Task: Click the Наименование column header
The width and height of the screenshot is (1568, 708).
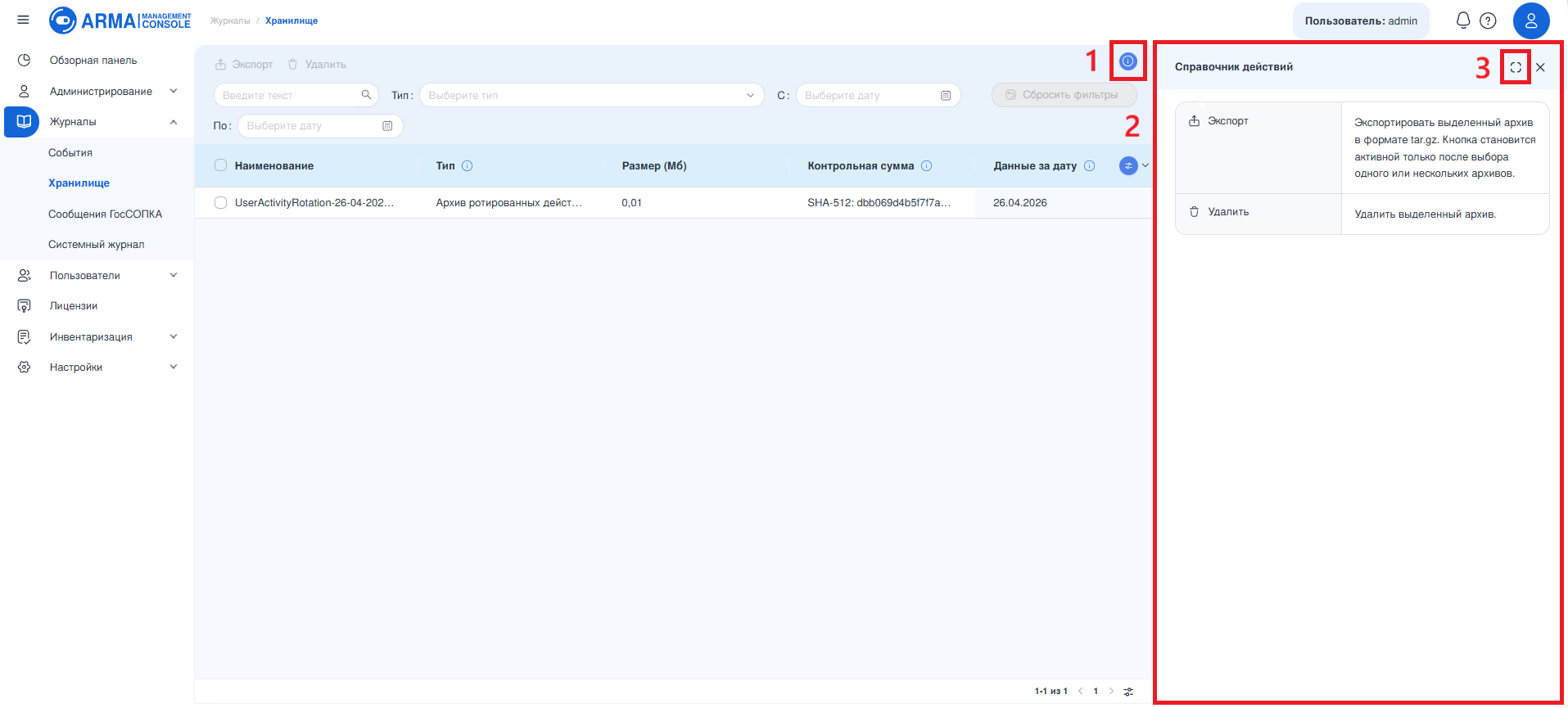Action: 274,166
